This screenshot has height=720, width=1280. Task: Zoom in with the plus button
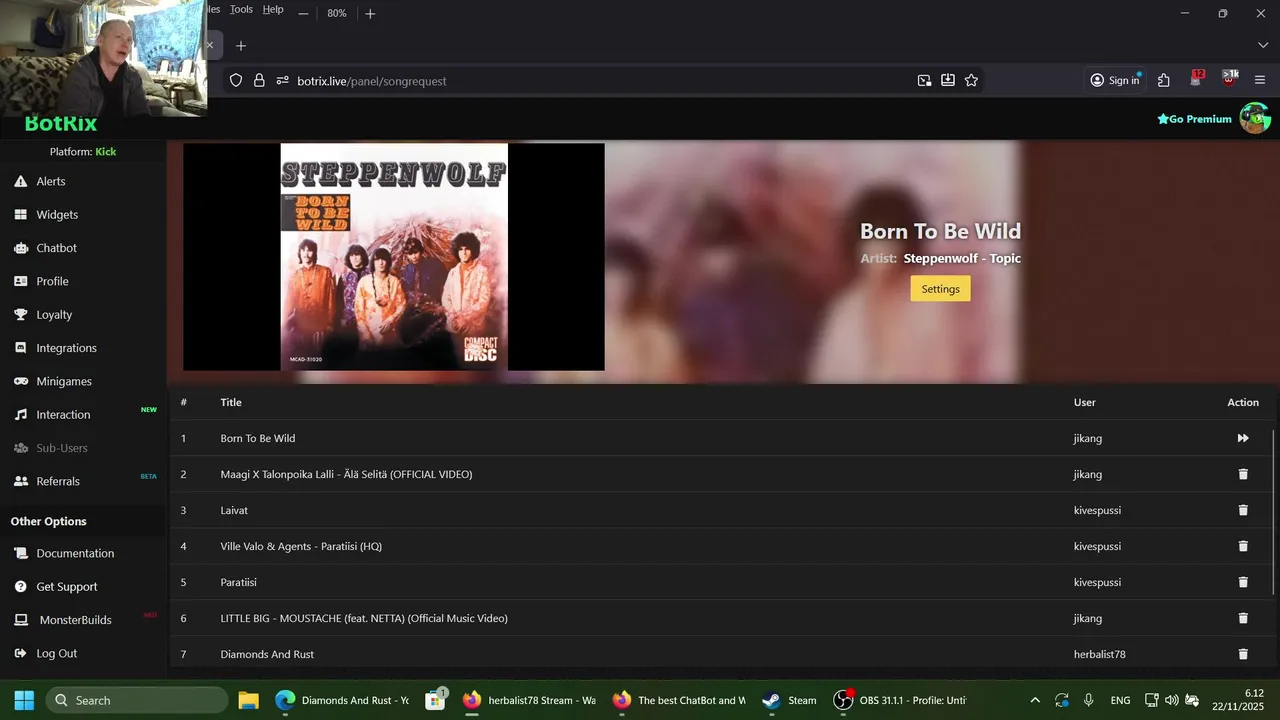370,13
